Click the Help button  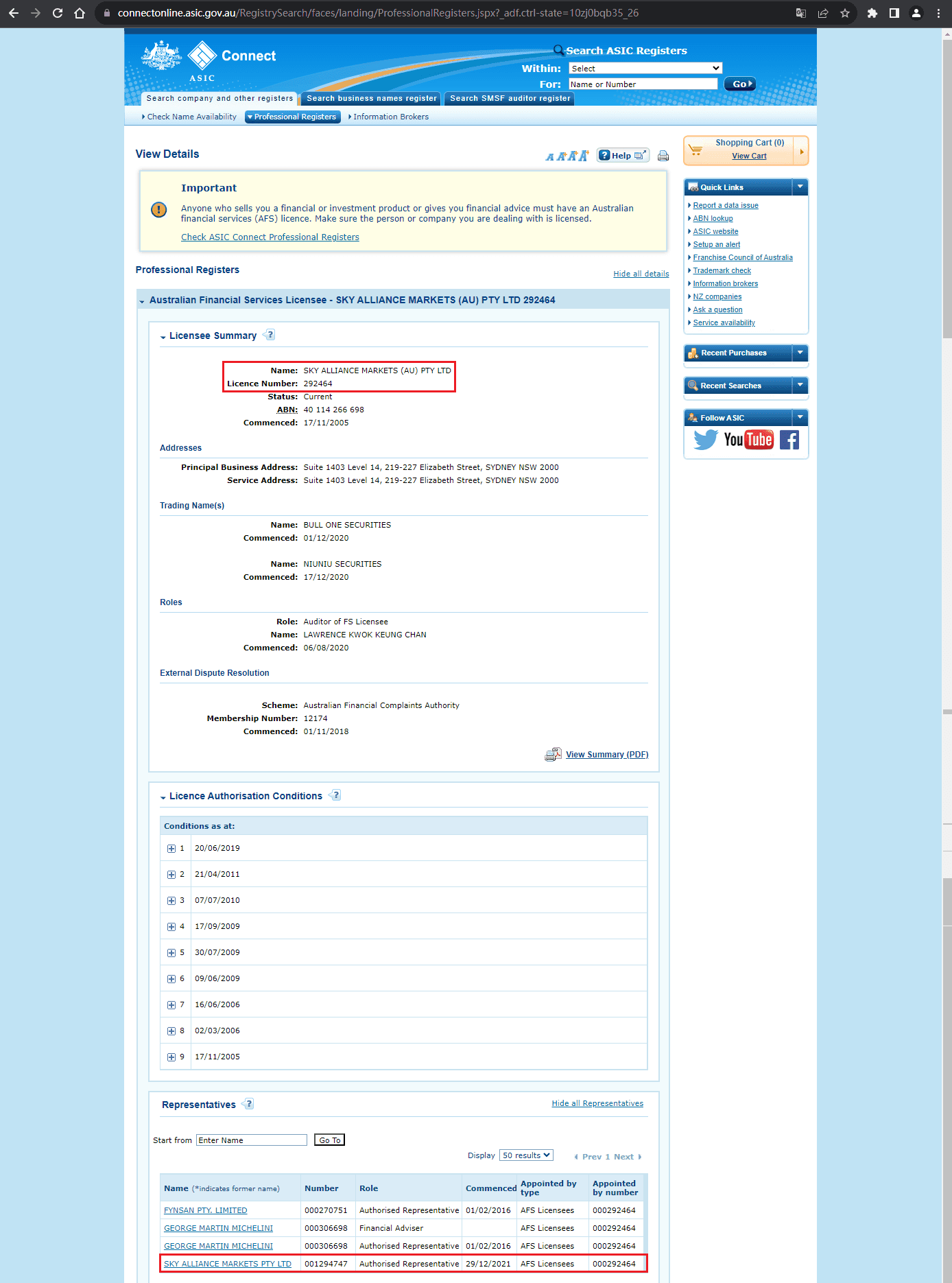[623, 155]
